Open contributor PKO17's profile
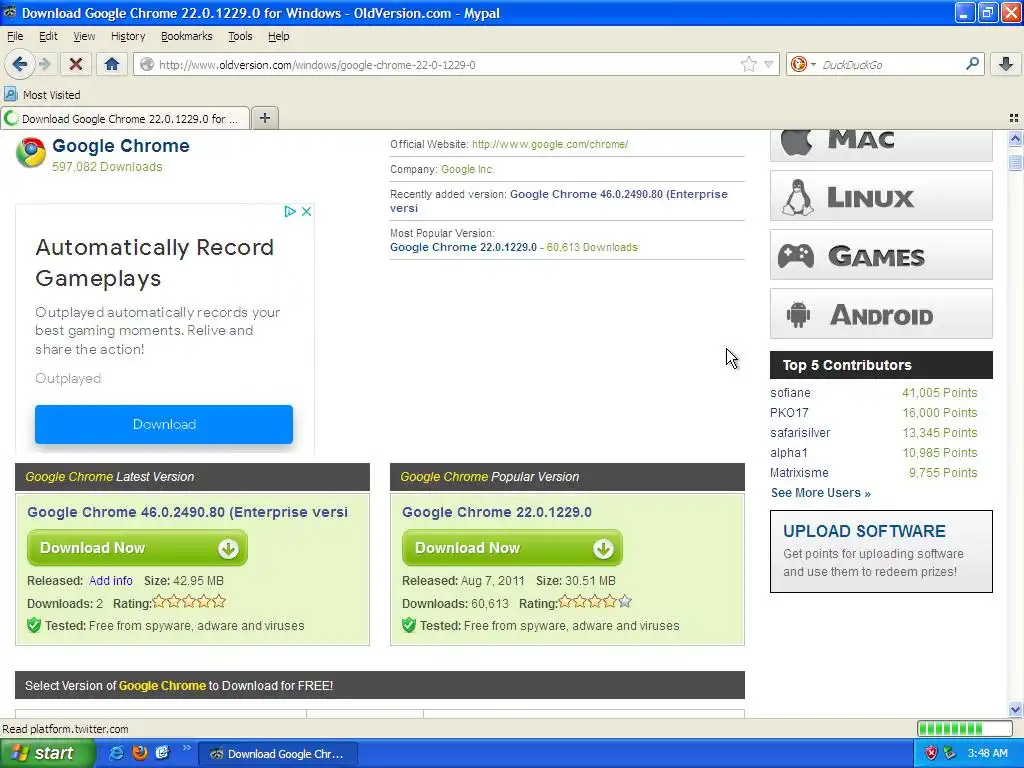The height and width of the screenshot is (768, 1024). [789, 413]
